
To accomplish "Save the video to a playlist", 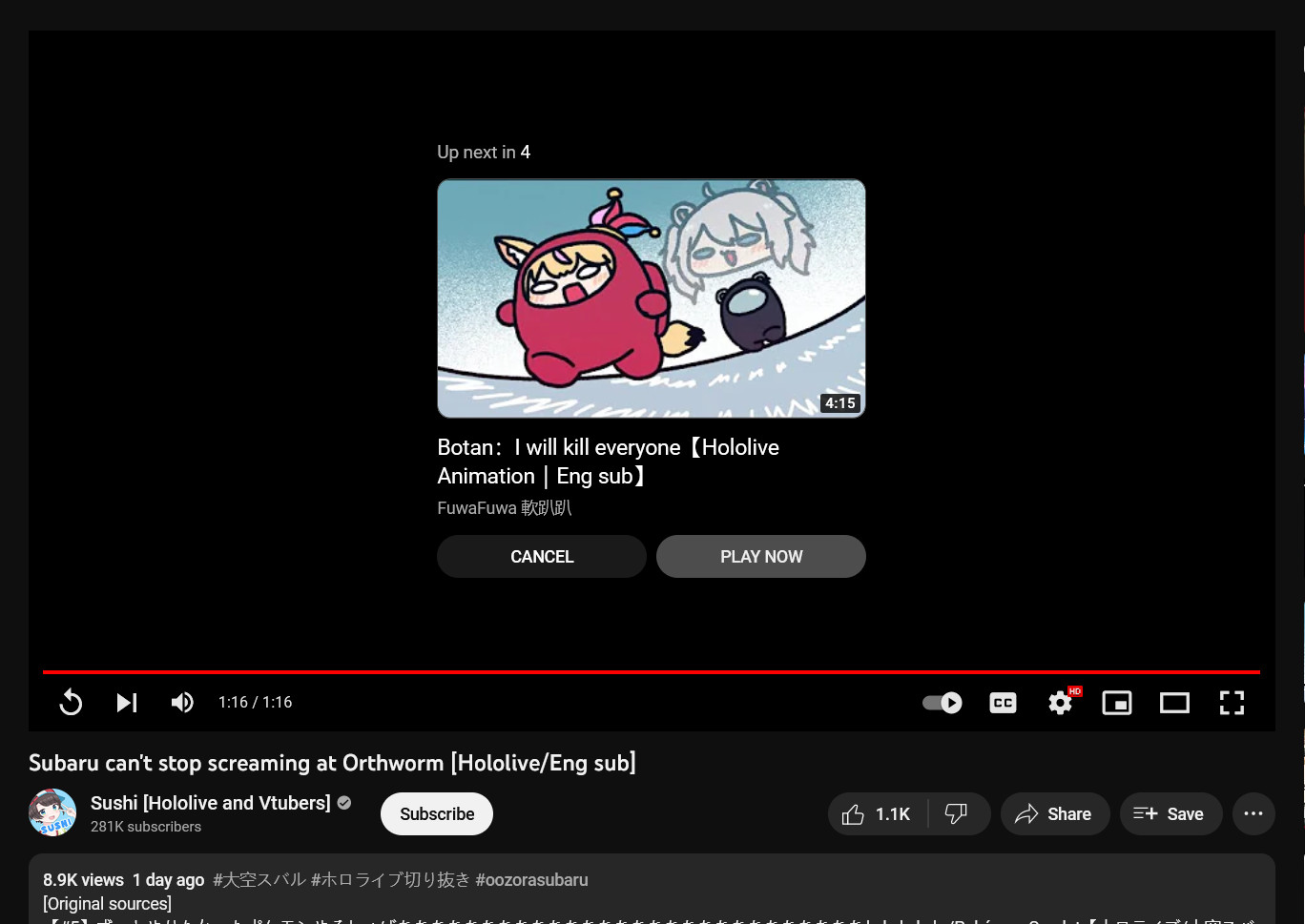I will 1170,813.
